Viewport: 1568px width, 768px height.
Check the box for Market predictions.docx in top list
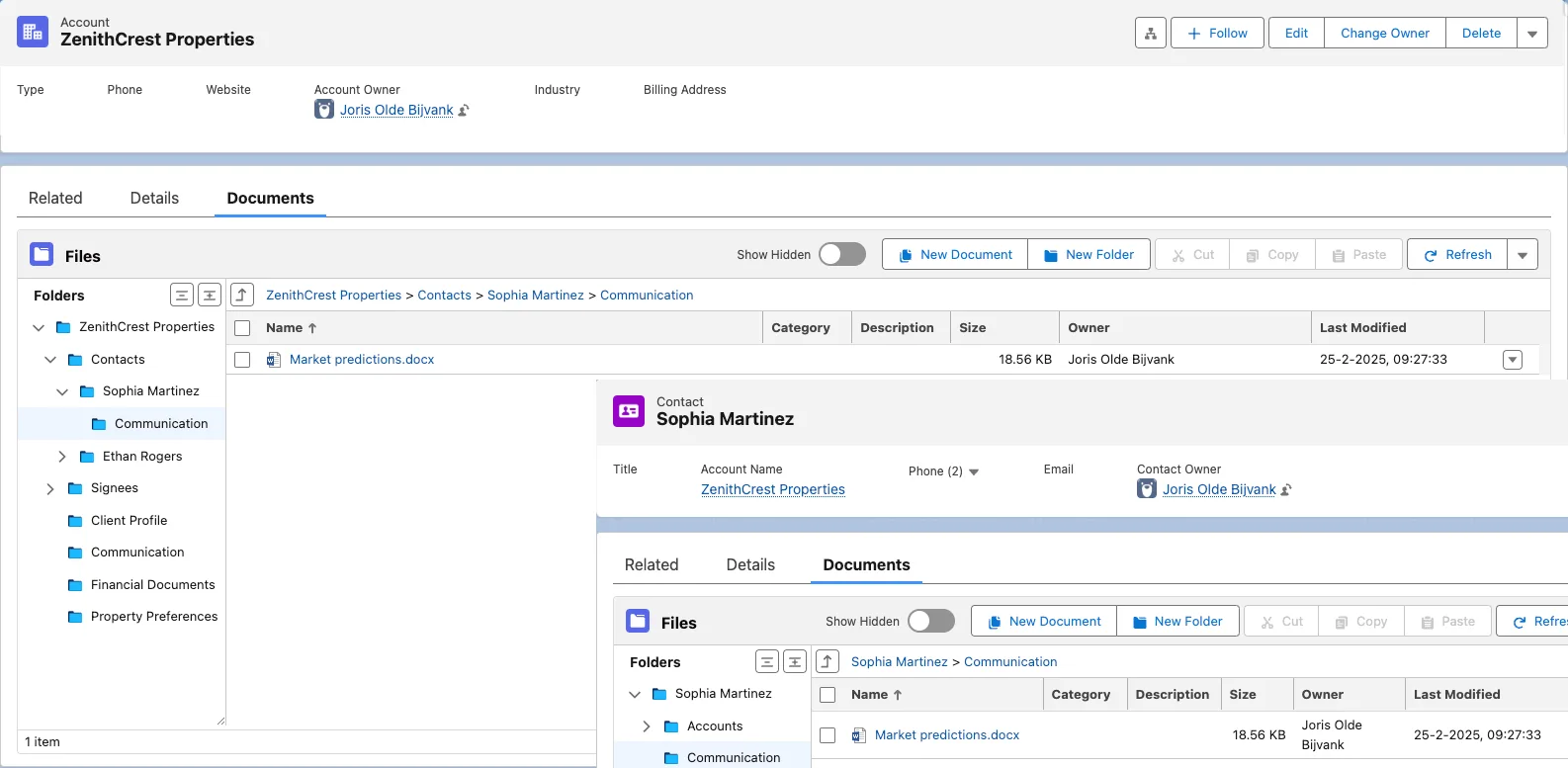pyautogui.click(x=242, y=360)
